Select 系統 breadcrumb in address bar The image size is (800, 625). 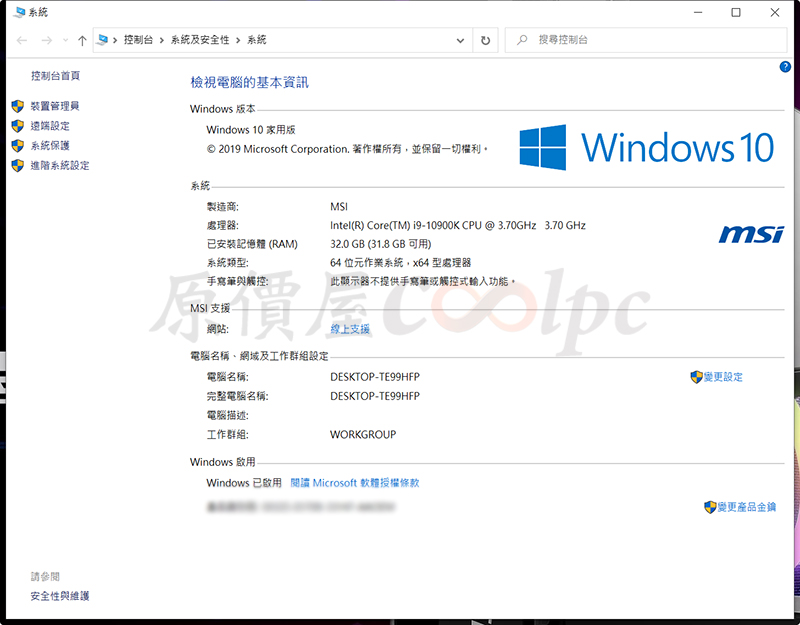[257, 40]
